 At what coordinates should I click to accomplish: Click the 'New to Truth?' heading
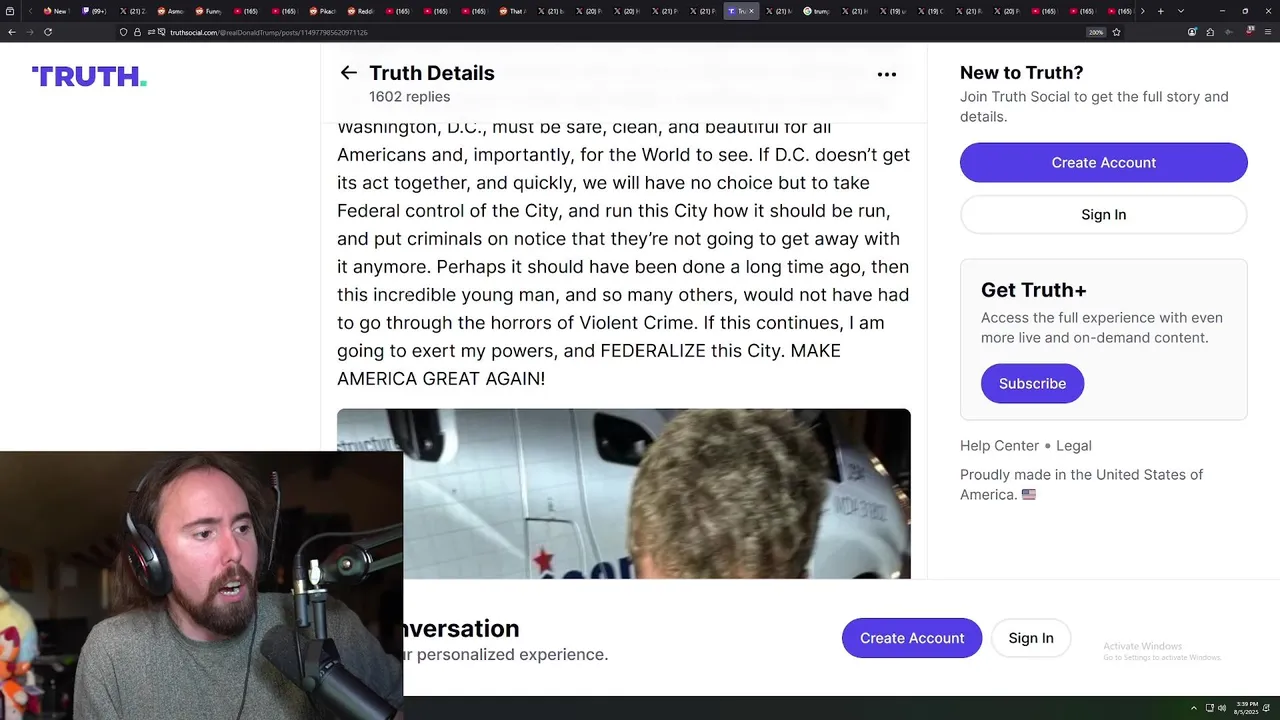point(1021,73)
